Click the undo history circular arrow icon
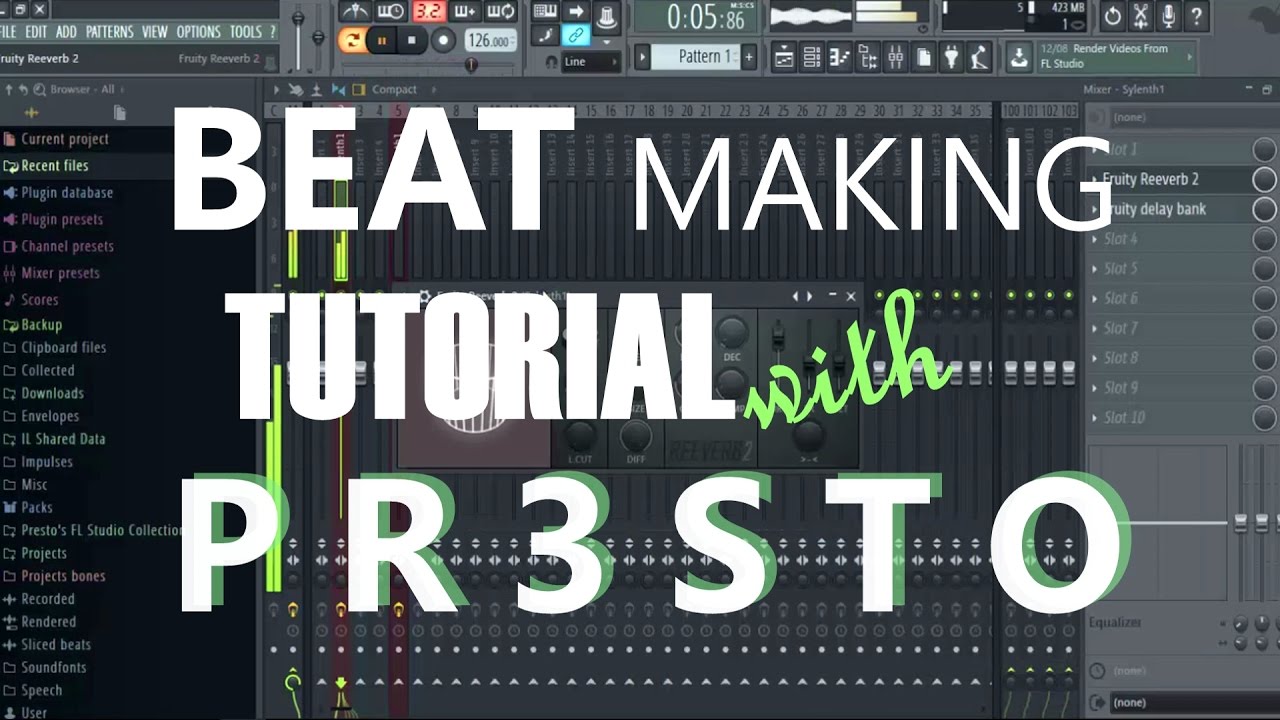Viewport: 1280px width, 720px height. coord(1112,16)
